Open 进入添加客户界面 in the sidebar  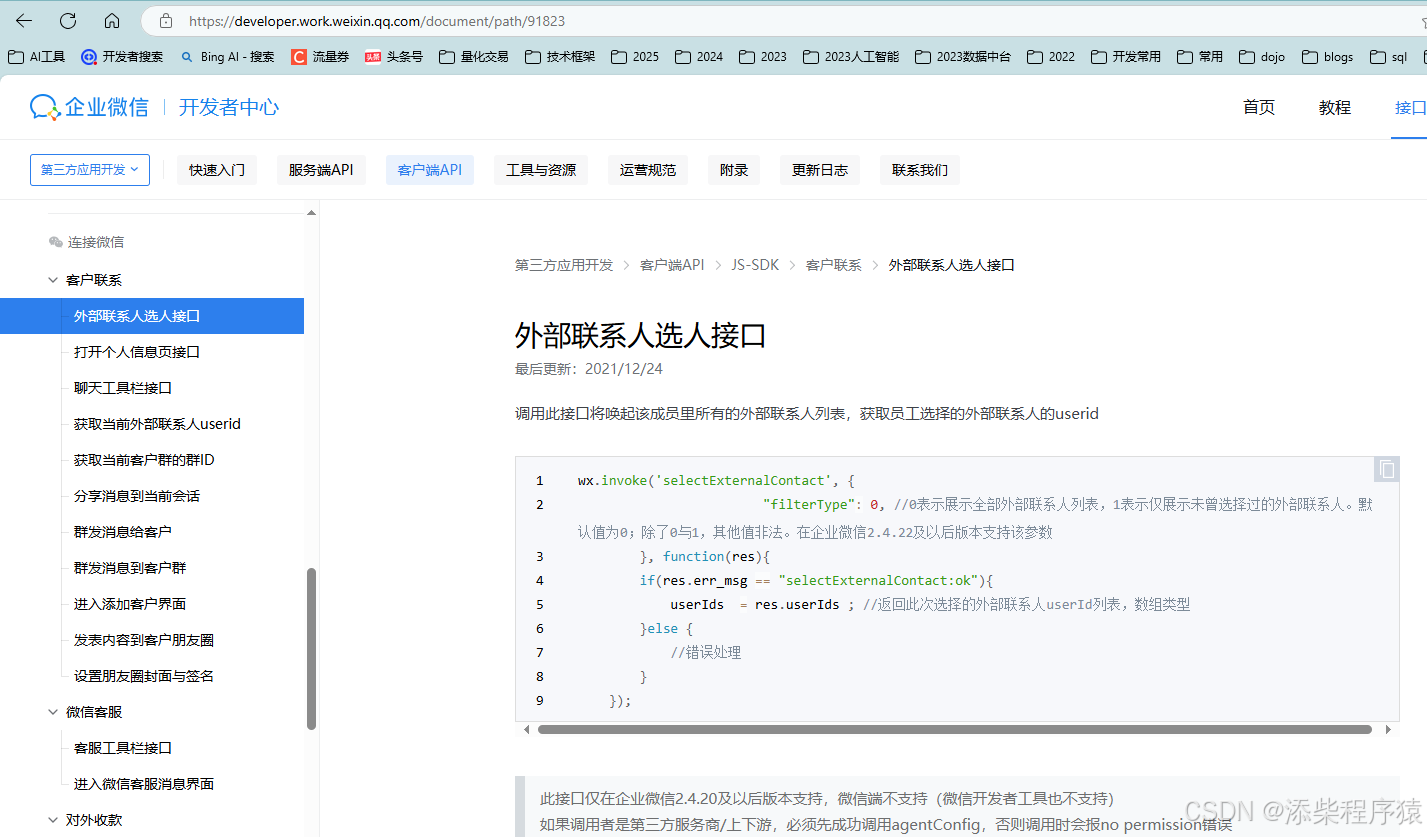pyautogui.click(x=130, y=604)
